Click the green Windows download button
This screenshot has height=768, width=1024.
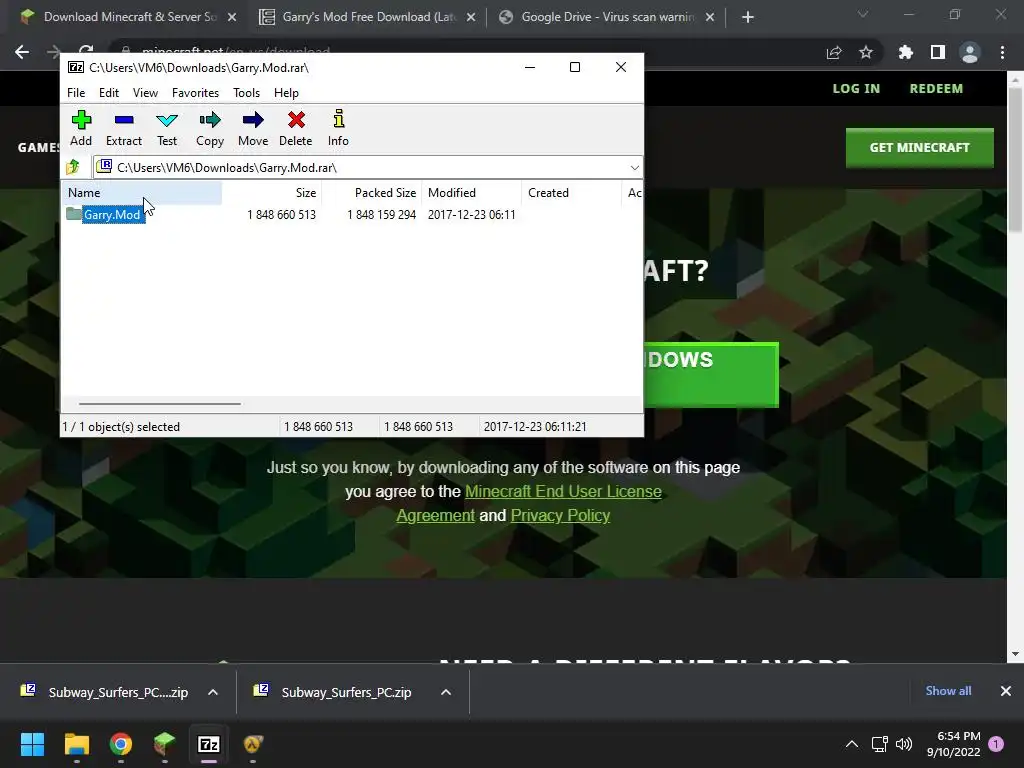click(711, 374)
